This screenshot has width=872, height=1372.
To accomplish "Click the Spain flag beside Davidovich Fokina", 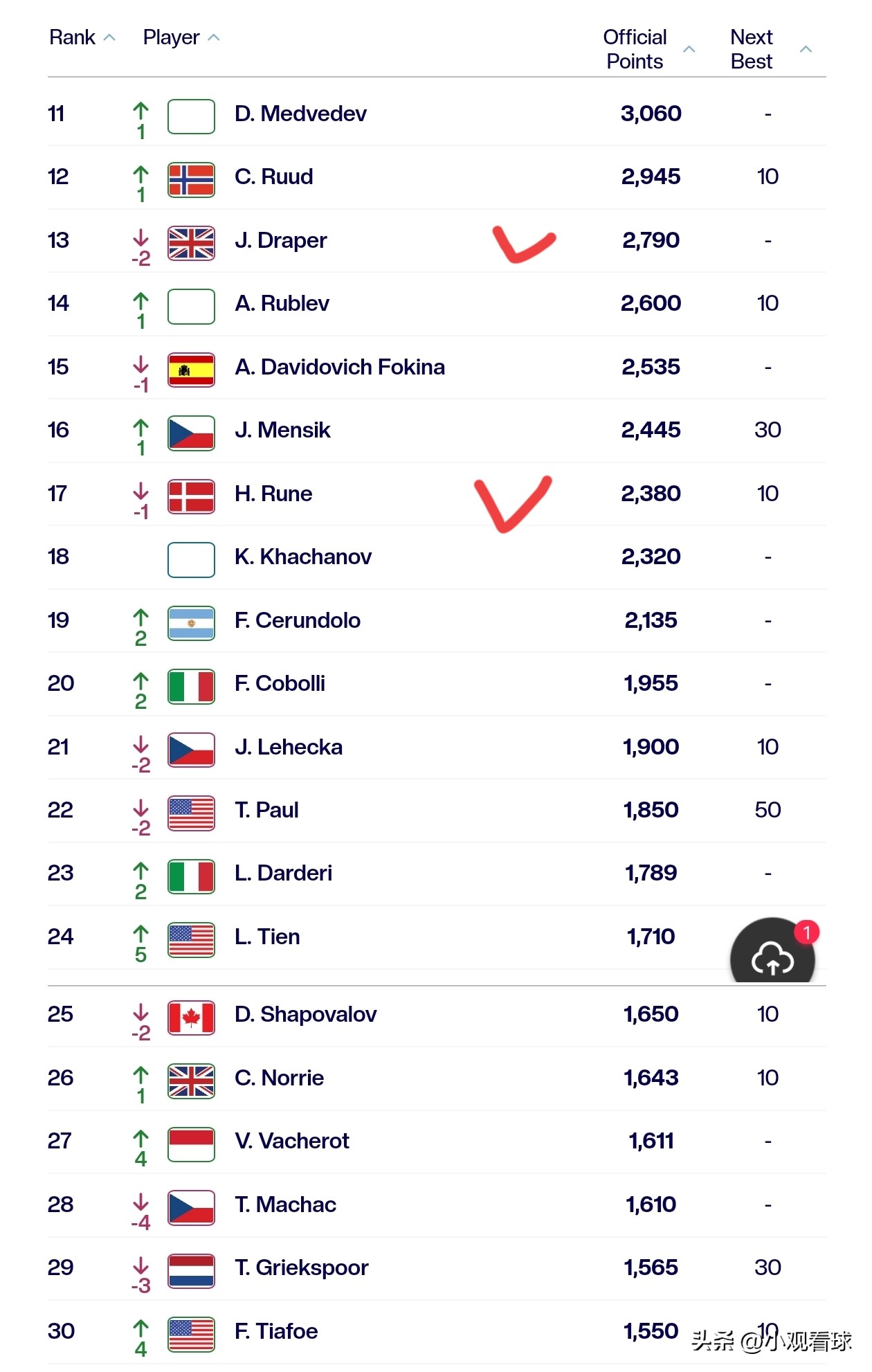I will point(191,370).
